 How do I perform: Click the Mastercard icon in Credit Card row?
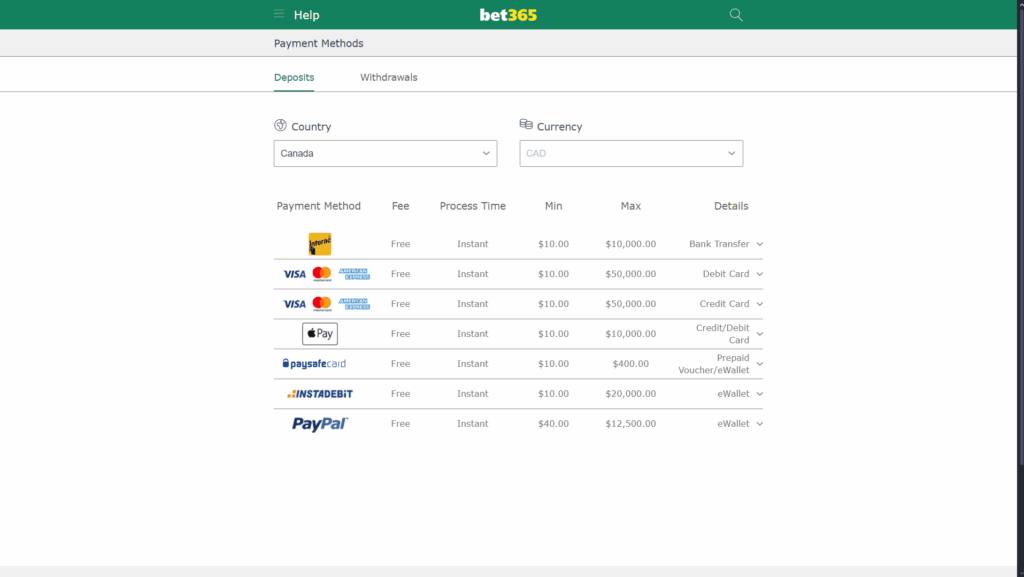click(321, 303)
